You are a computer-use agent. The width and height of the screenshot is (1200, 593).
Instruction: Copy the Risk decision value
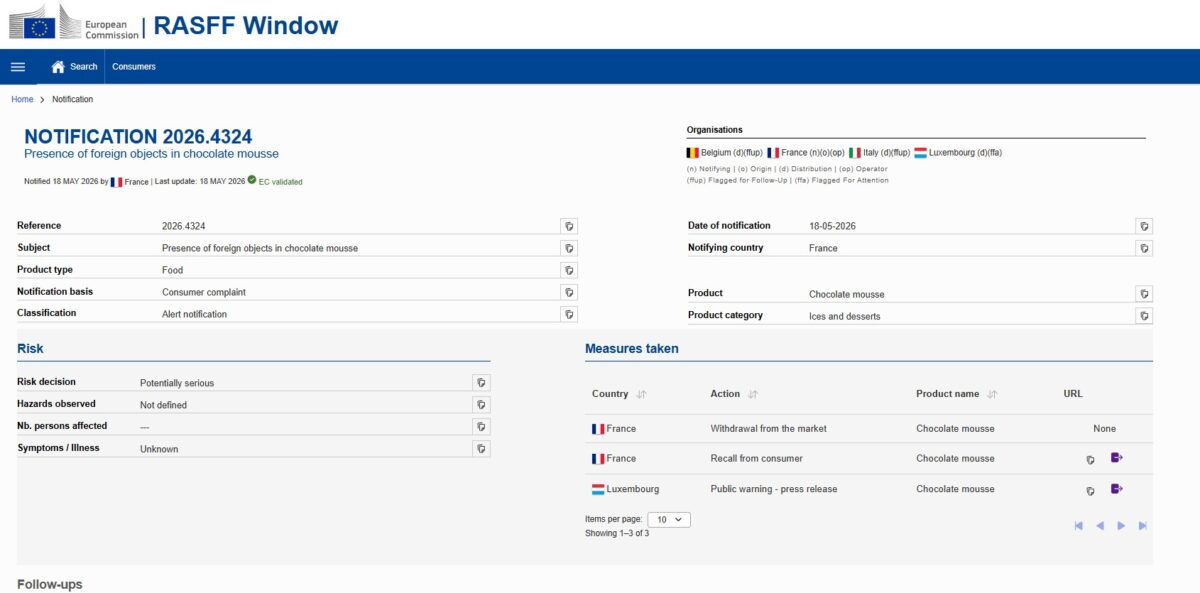[481, 382]
